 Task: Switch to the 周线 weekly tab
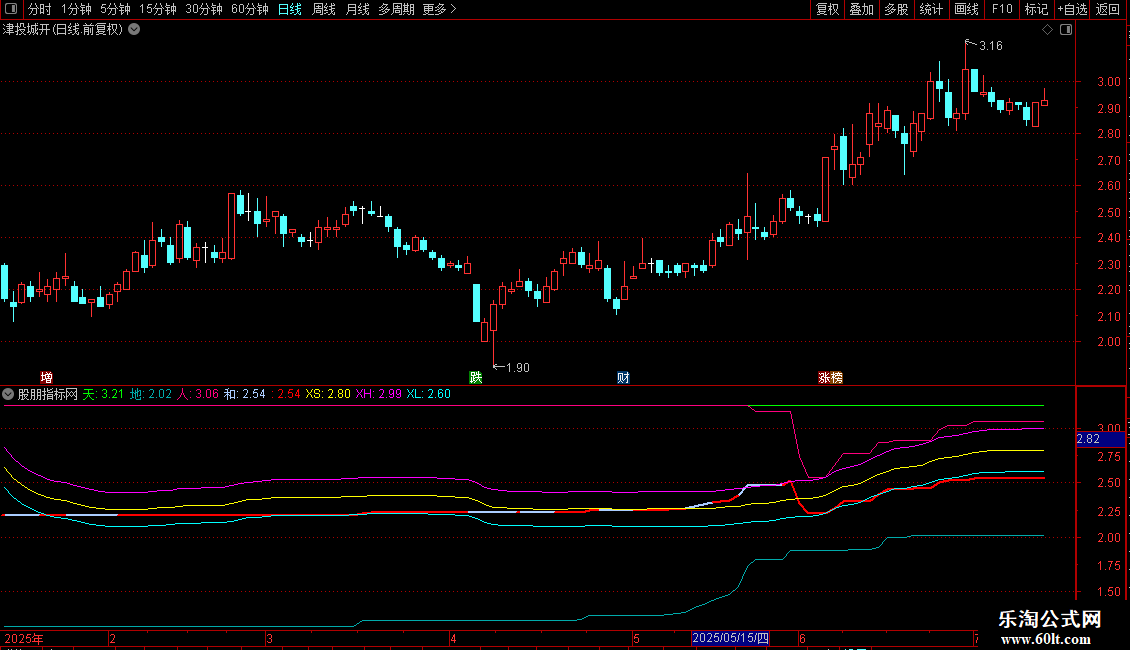click(x=324, y=9)
